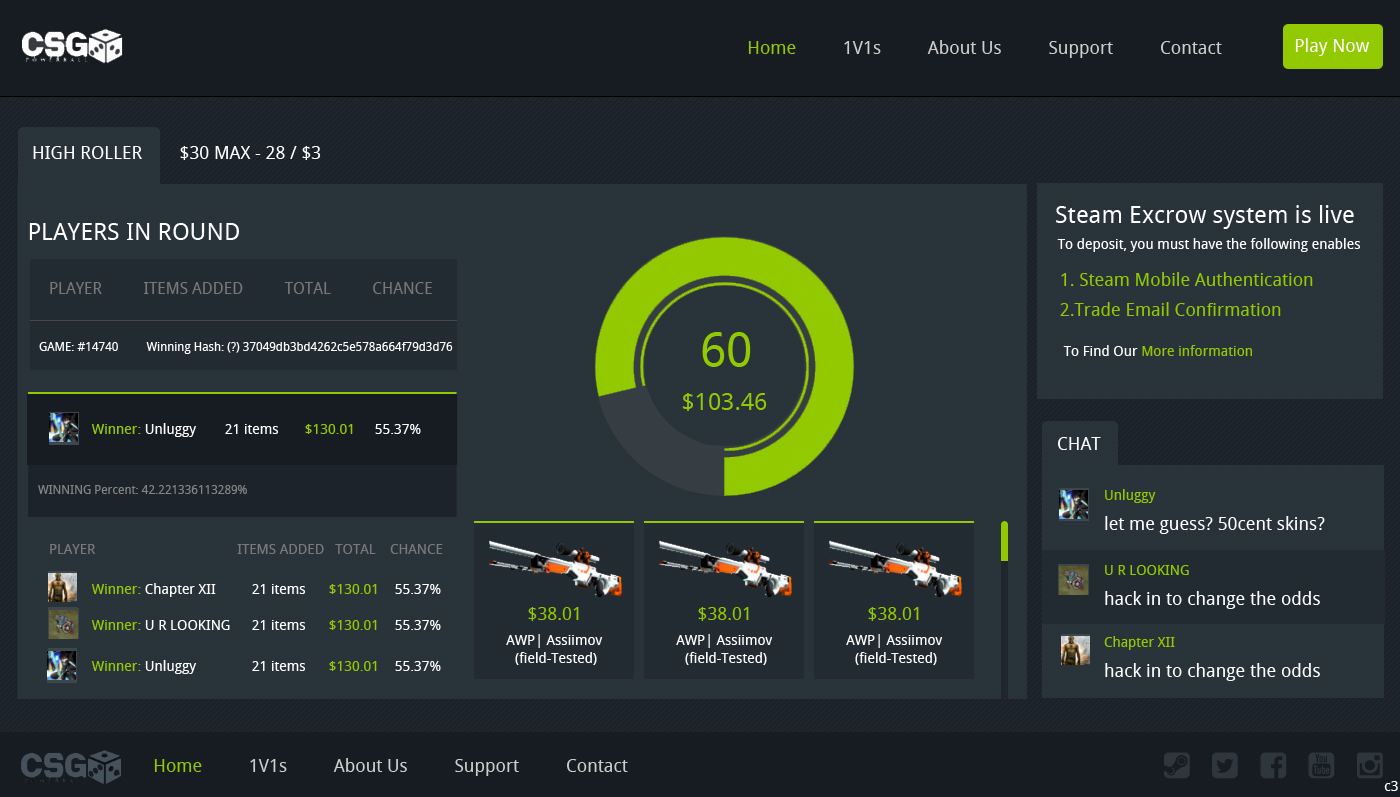Click the 60 countdown in the ring
The width and height of the screenshot is (1400, 797).
726,350
